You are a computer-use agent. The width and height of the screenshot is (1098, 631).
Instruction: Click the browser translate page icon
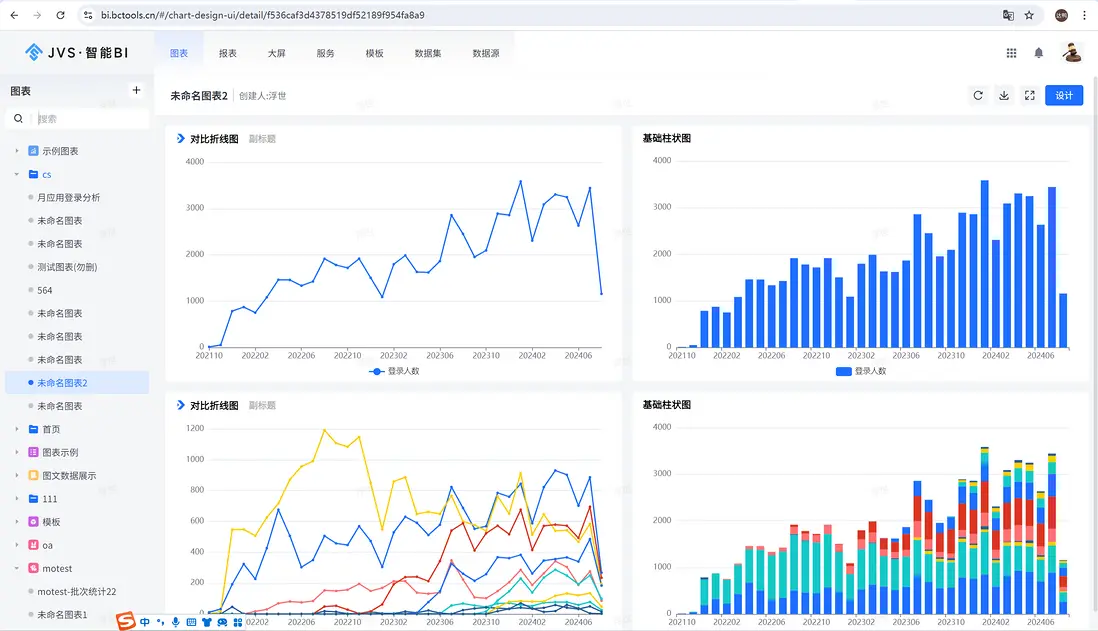click(1008, 15)
